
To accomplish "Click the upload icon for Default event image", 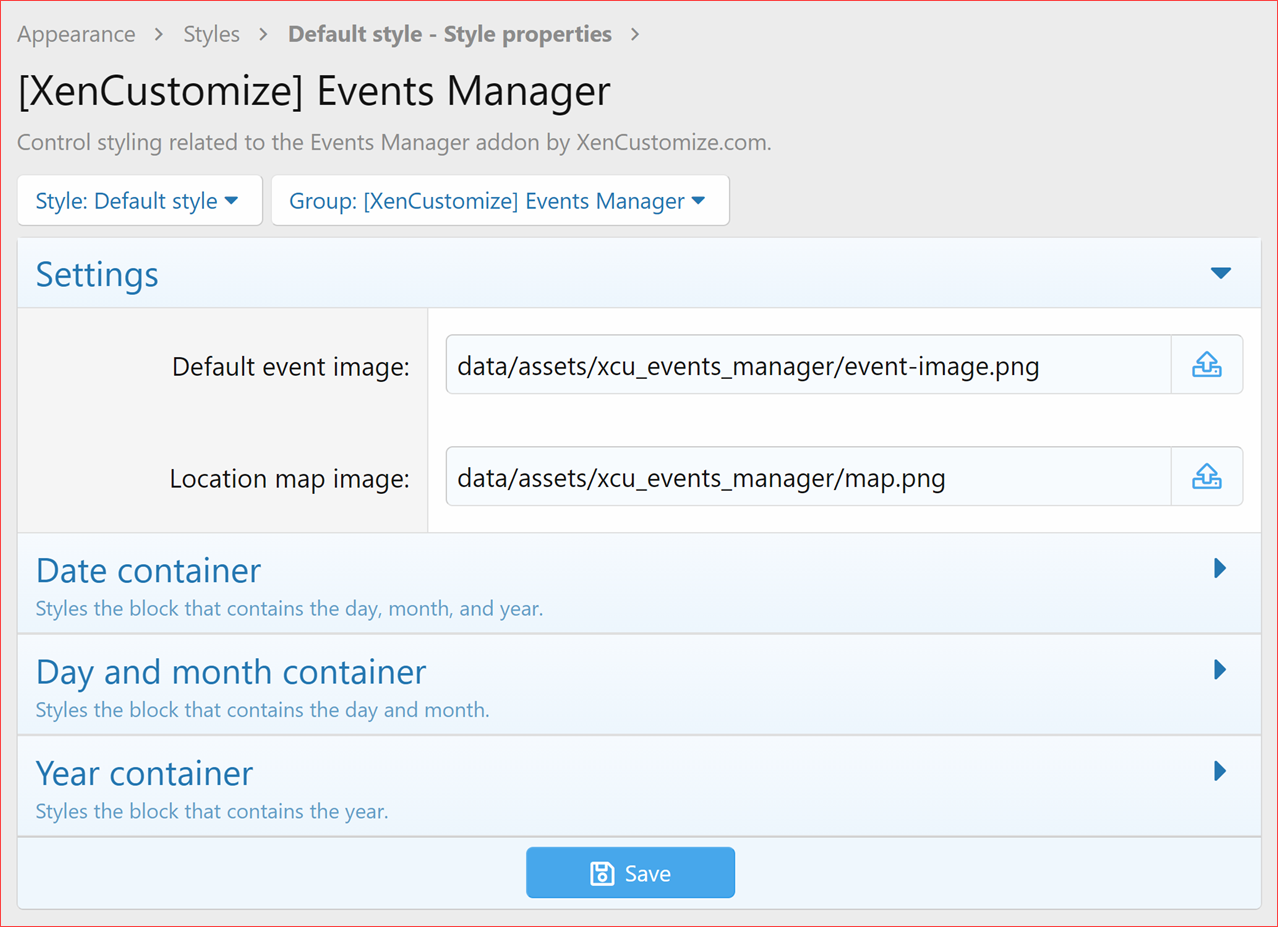I will coord(1206,365).
